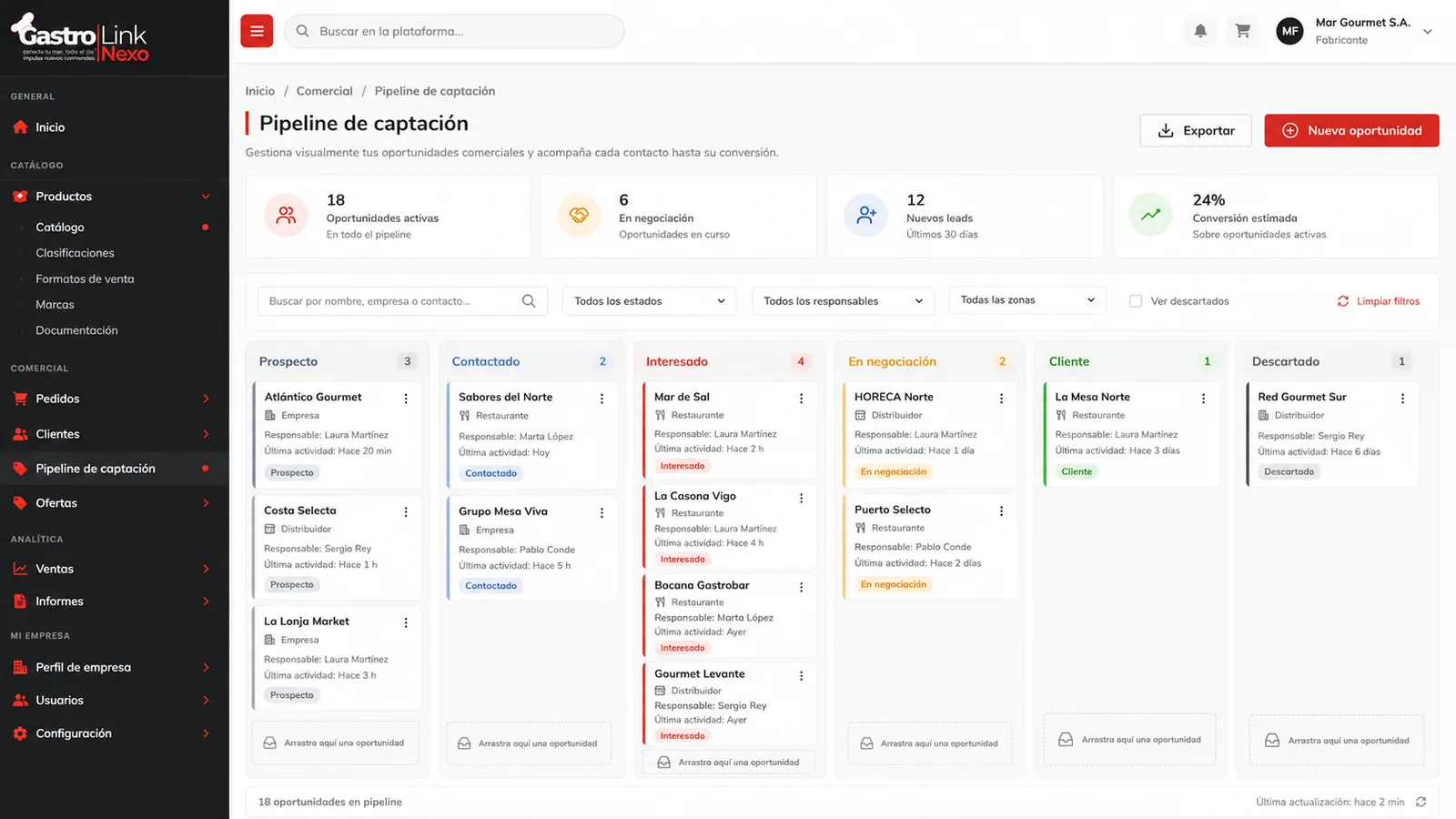Click the refresh icon beside last update time

pyautogui.click(x=1421, y=802)
